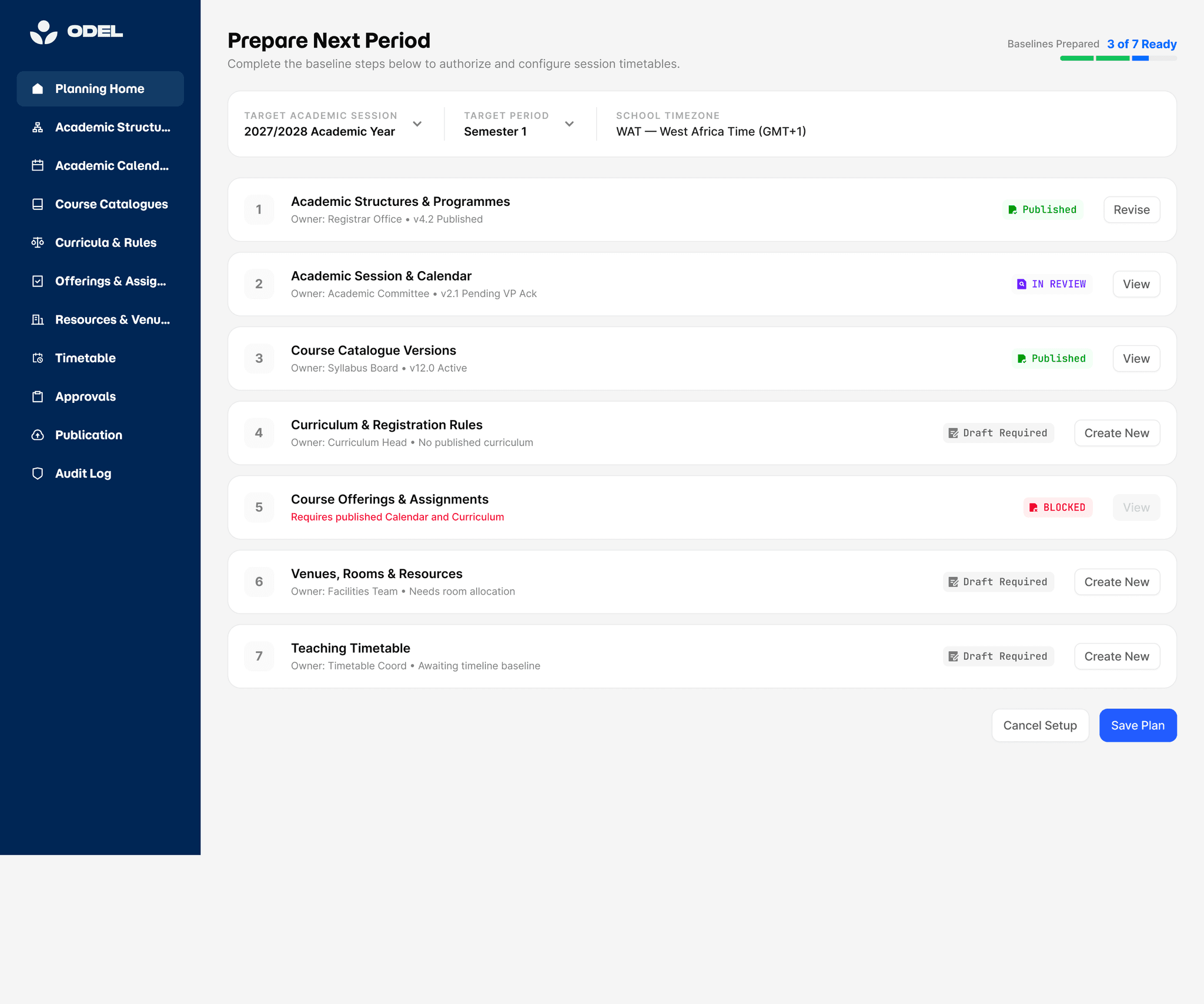Click the Approvals clipboard icon
The height and width of the screenshot is (1004, 1204).
[38, 396]
